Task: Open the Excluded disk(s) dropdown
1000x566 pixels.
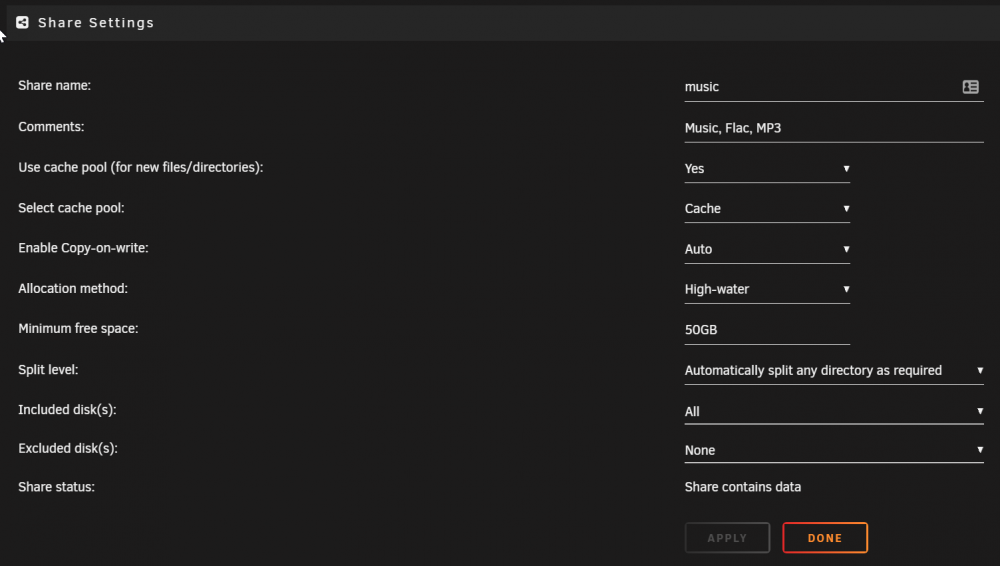Action: [834, 450]
